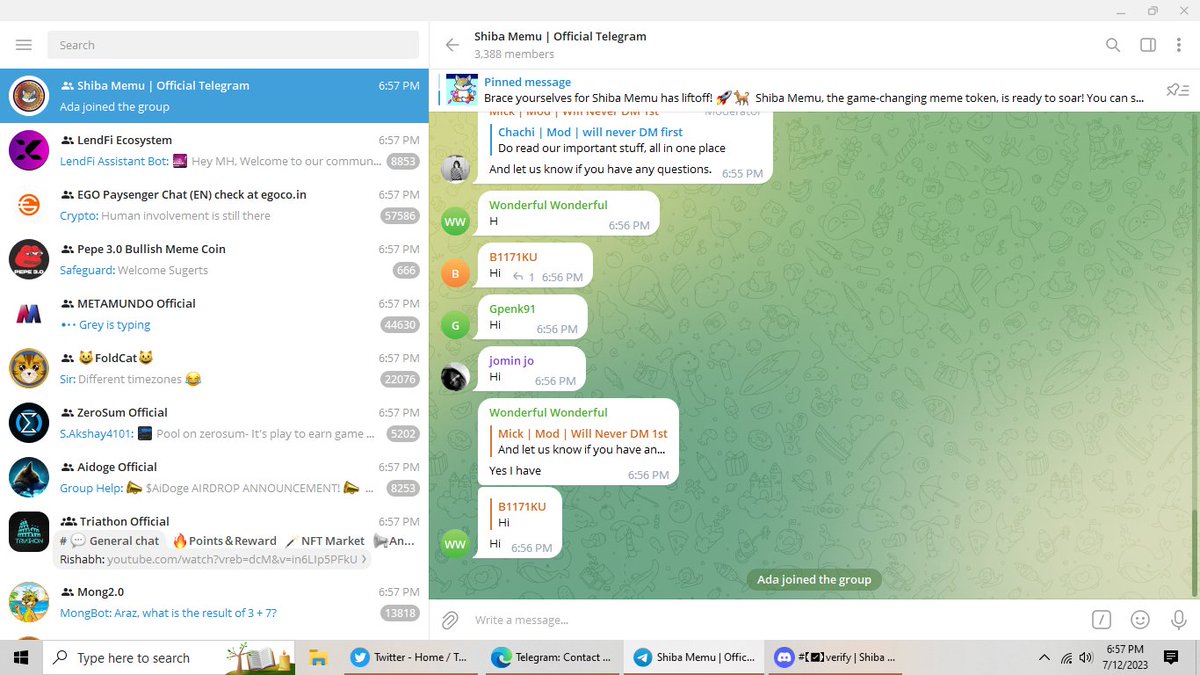Click the Shiba Memu group avatar
The image size is (1200, 675).
(x=29, y=96)
